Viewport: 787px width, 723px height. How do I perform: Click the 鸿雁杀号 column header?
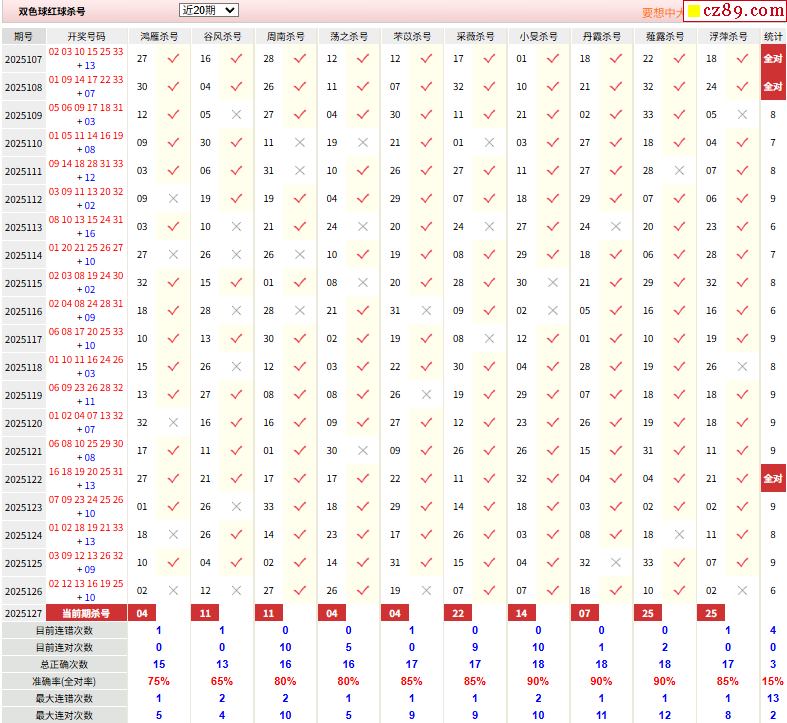click(160, 36)
